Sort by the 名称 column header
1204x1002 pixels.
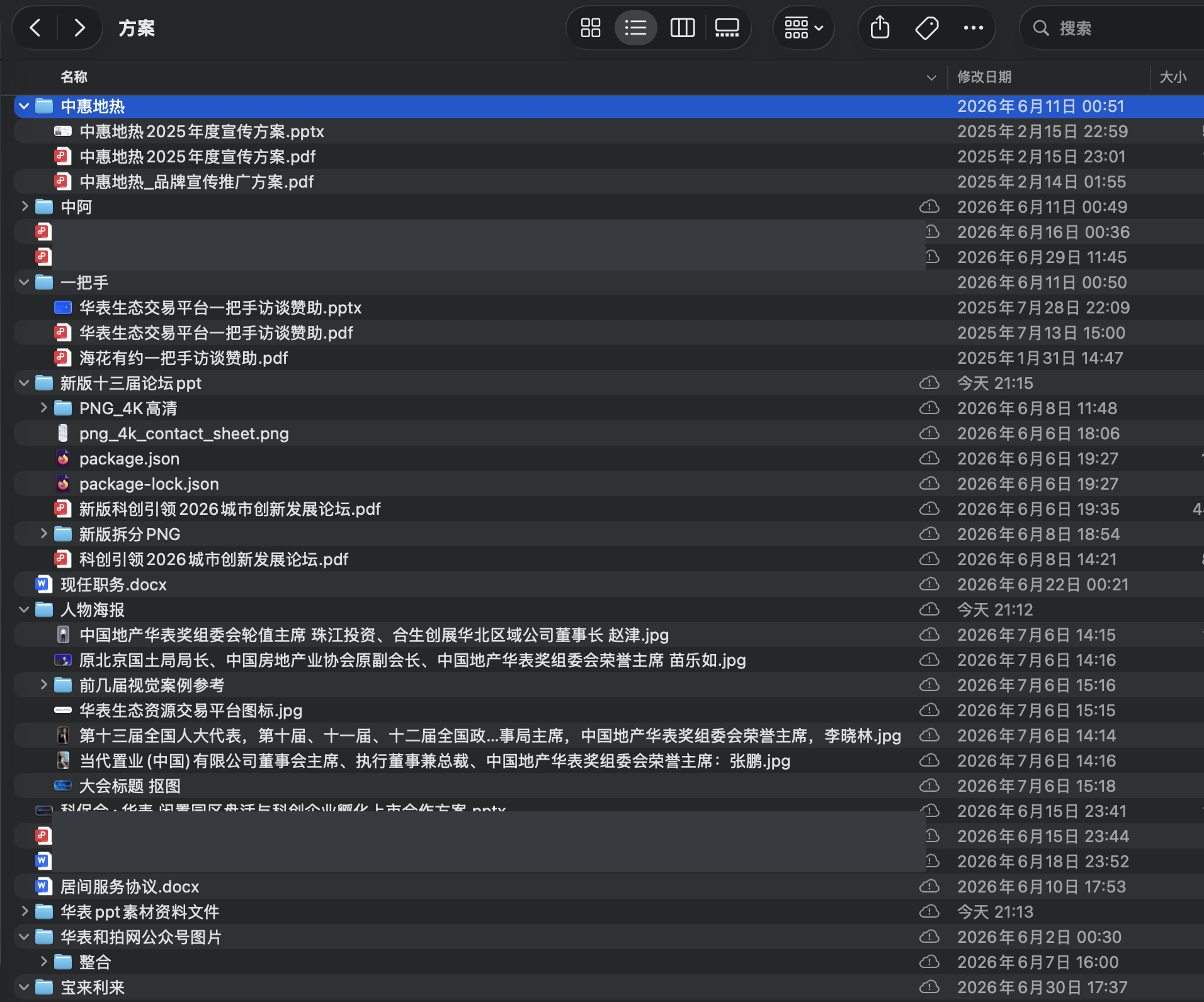point(74,77)
